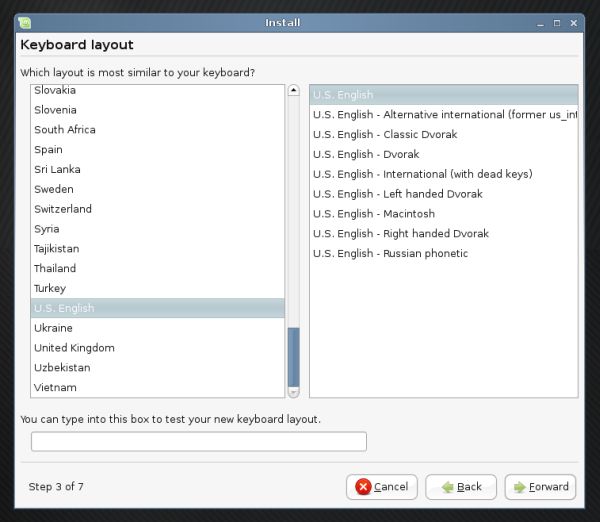Select Vietnam in the country list
Image resolution: width=600 pixels, height=522 pixels.
point(157,388)
